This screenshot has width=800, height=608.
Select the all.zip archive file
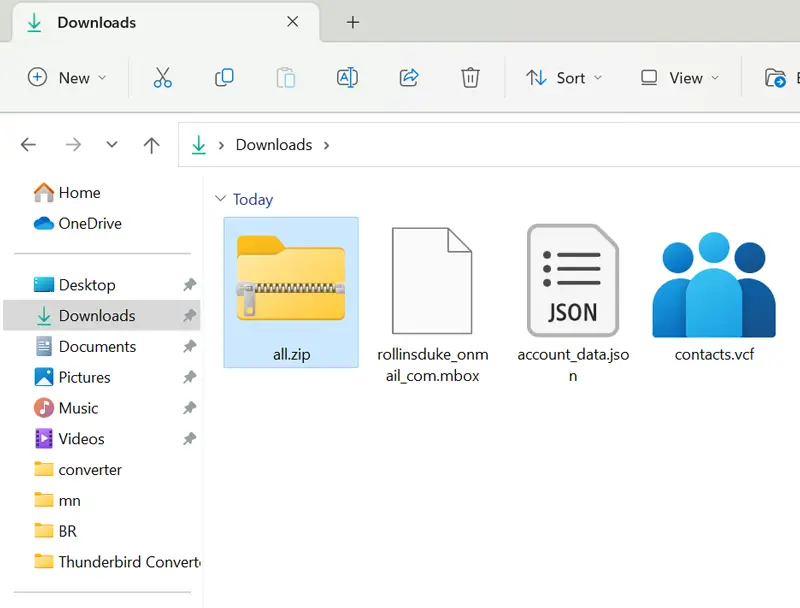[291, 290]
